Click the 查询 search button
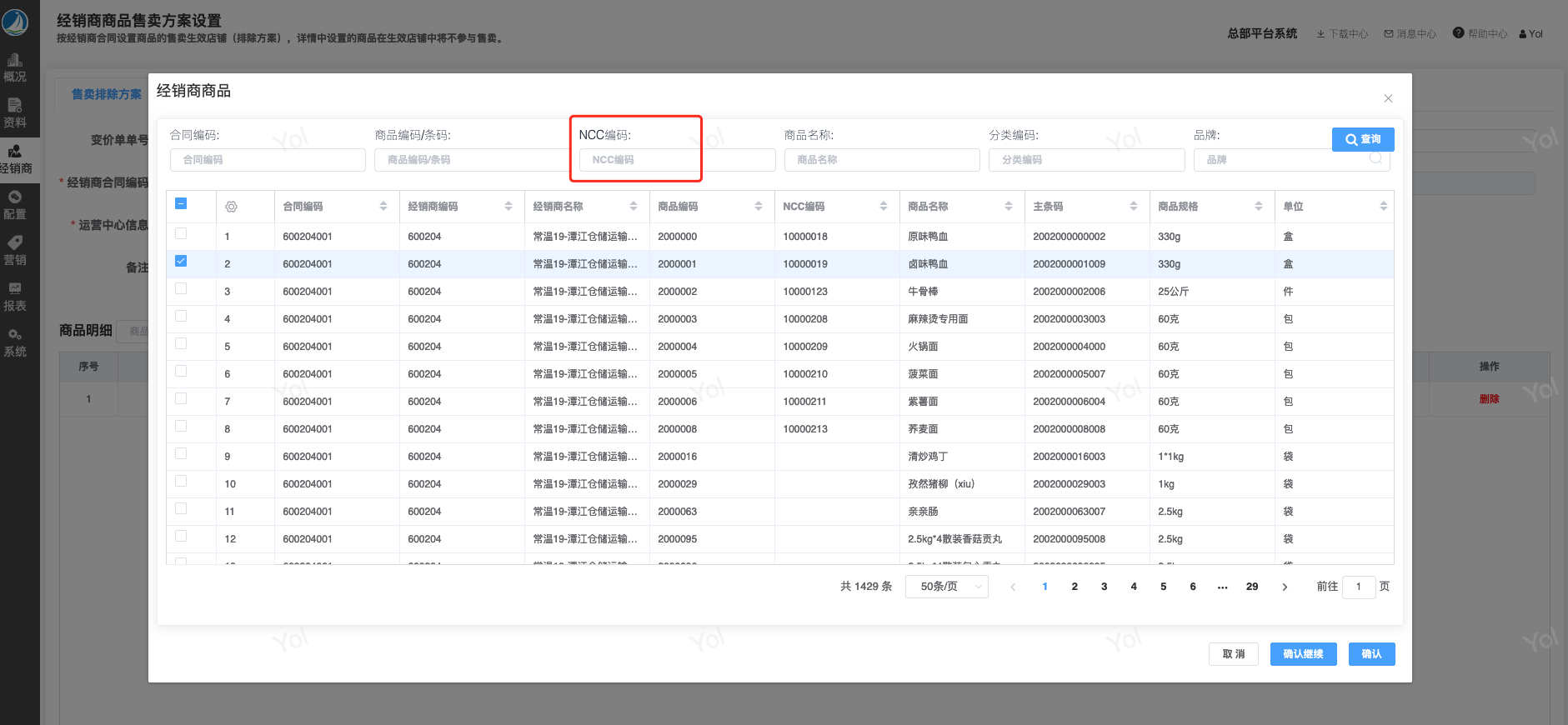 coord(1362,139)
